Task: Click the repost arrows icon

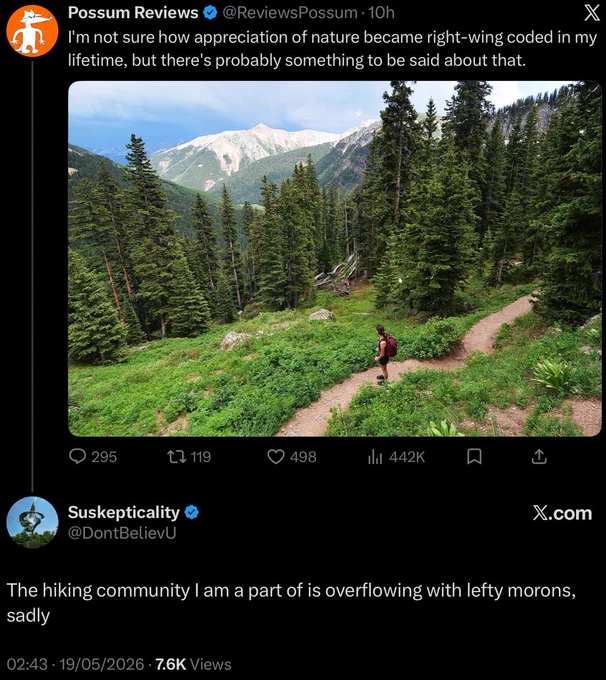Action: [x=177, y=456]
